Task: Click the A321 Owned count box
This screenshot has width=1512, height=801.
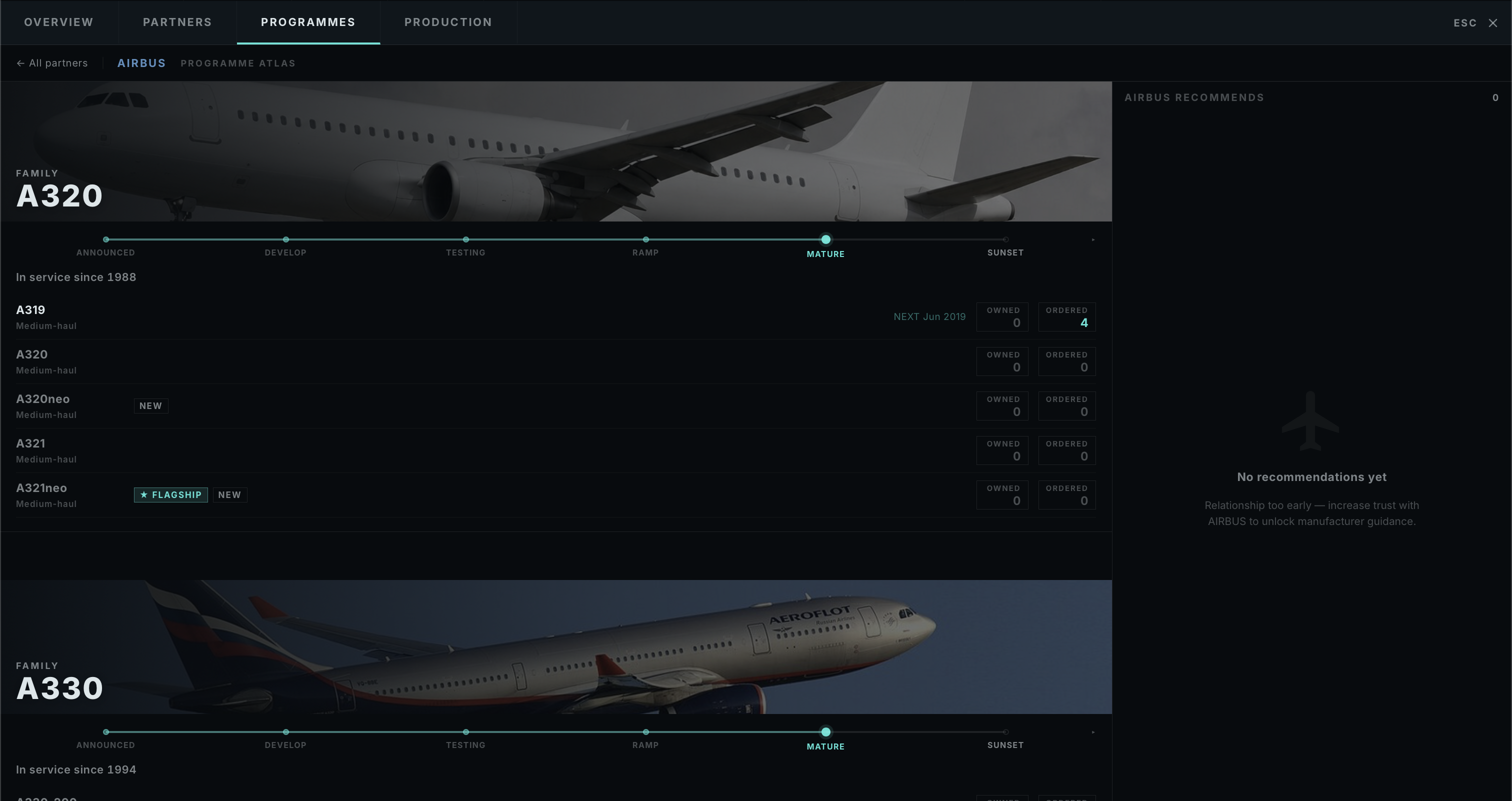Action: 1002,450
